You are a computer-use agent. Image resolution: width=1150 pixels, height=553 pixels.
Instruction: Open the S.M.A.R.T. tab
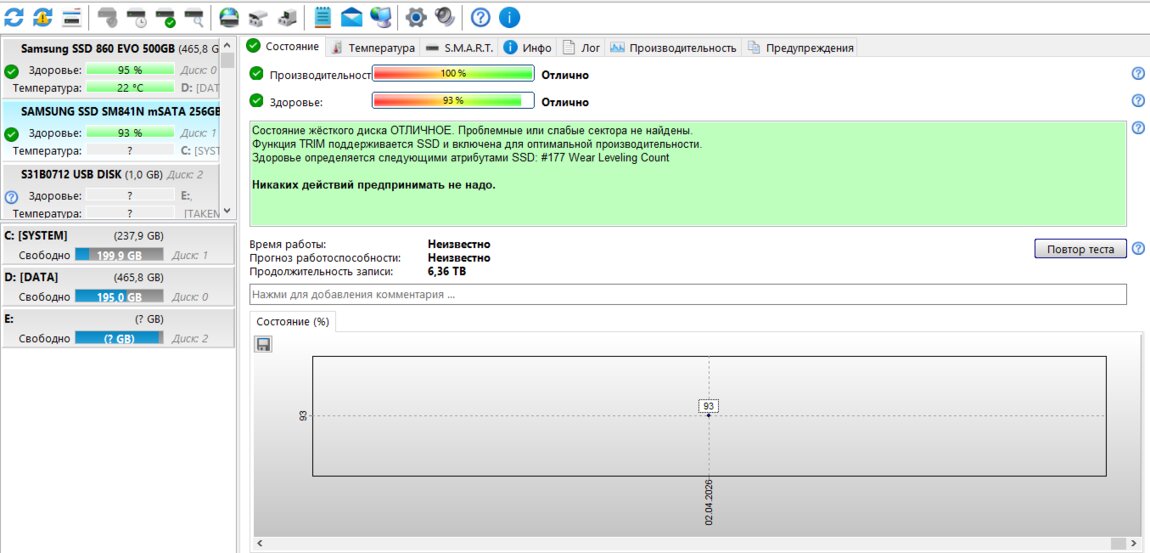click(459, 47)
